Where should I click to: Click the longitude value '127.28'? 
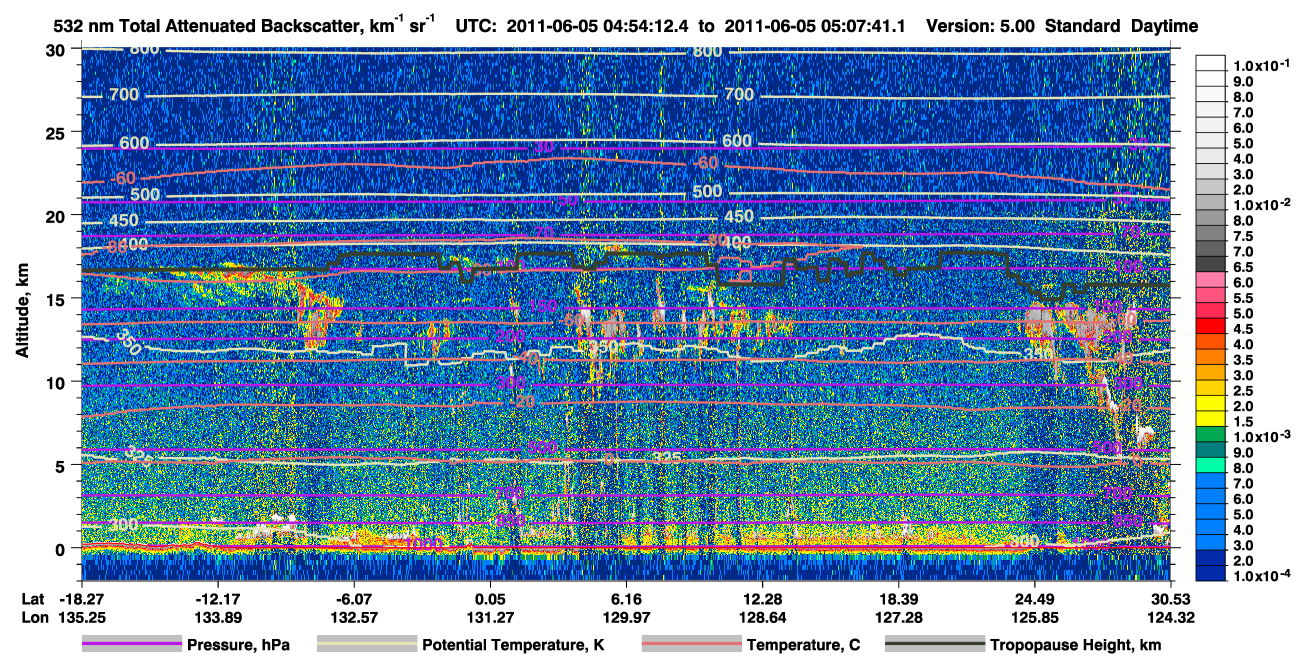pyautogui.click(x=899, y=617)
